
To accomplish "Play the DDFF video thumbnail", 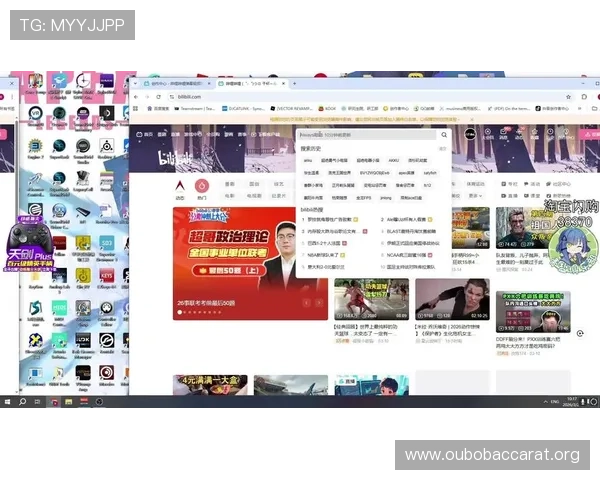I will 533,312.
